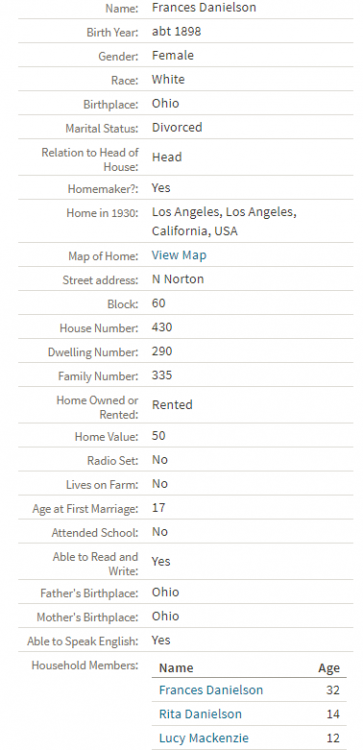Select the house number value 430
Viewport: 363px width, 750px height.
pos(162,327)
